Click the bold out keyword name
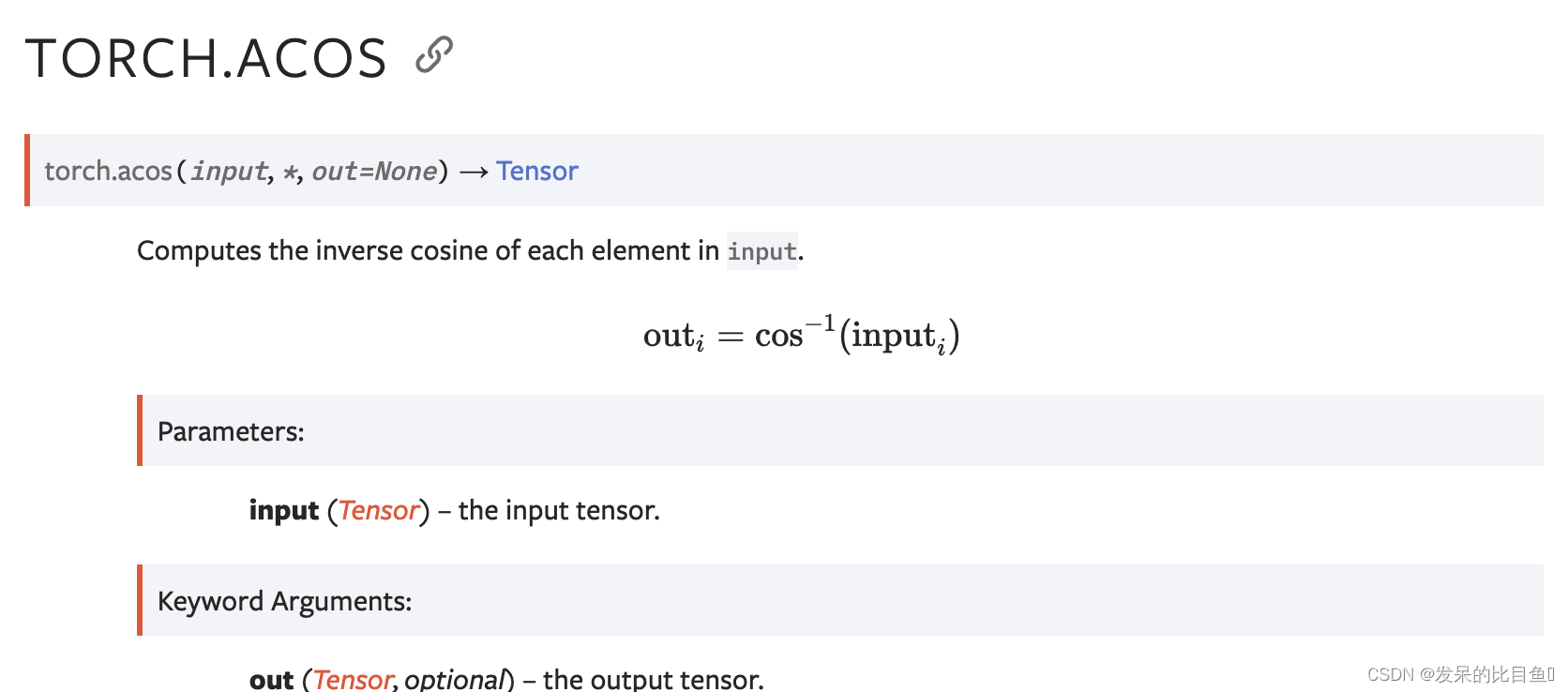The image size is (1568, 692). click(x=271, y=679)
